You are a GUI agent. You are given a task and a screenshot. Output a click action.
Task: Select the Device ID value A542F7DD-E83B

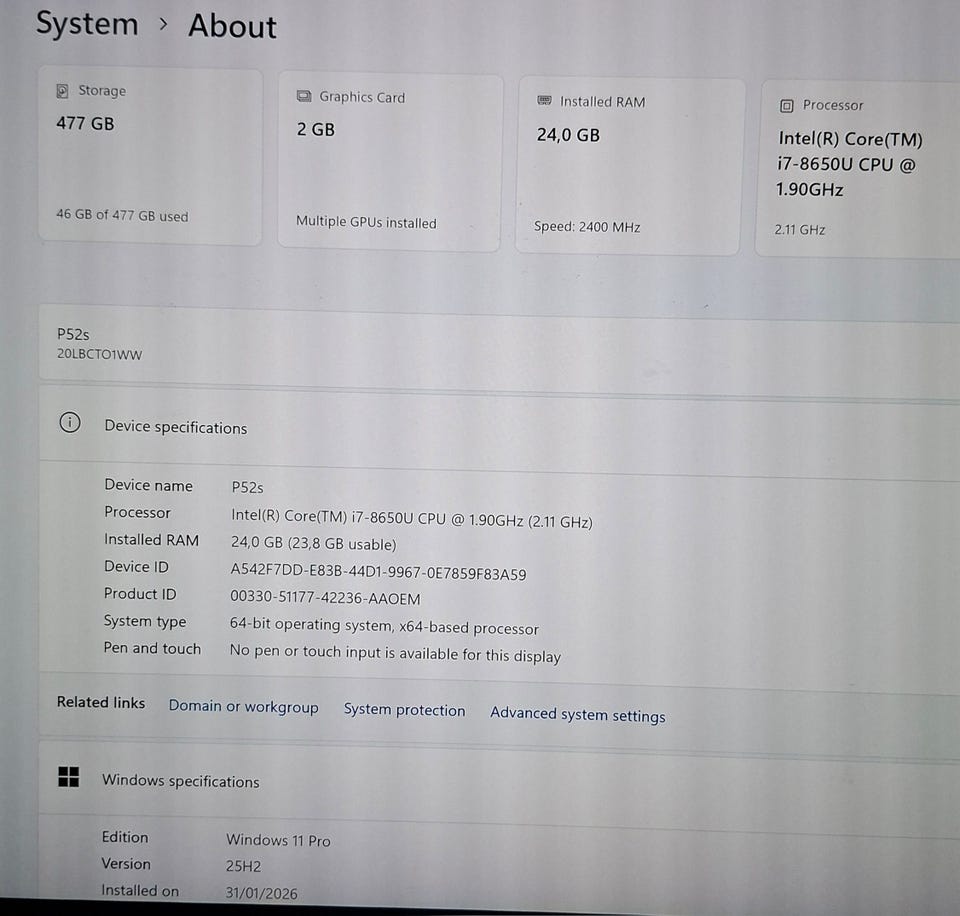click(378, 572)
